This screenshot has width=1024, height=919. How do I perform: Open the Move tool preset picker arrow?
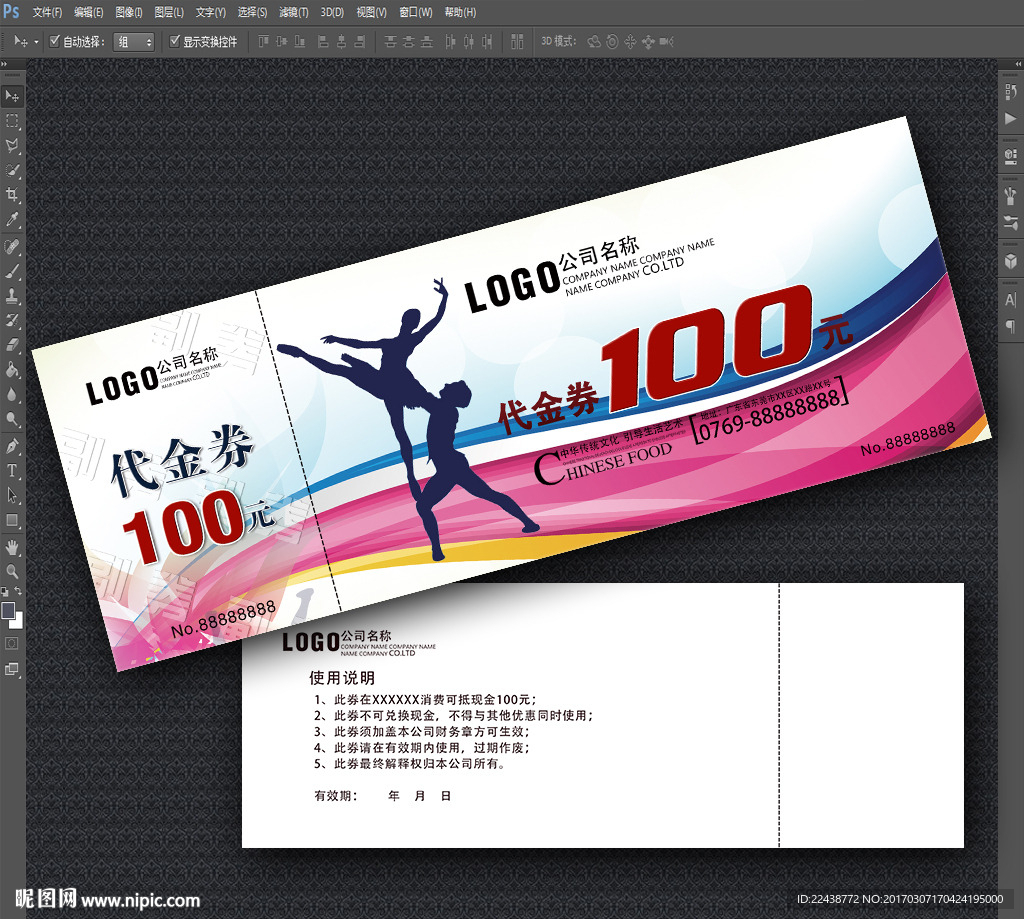36,42
